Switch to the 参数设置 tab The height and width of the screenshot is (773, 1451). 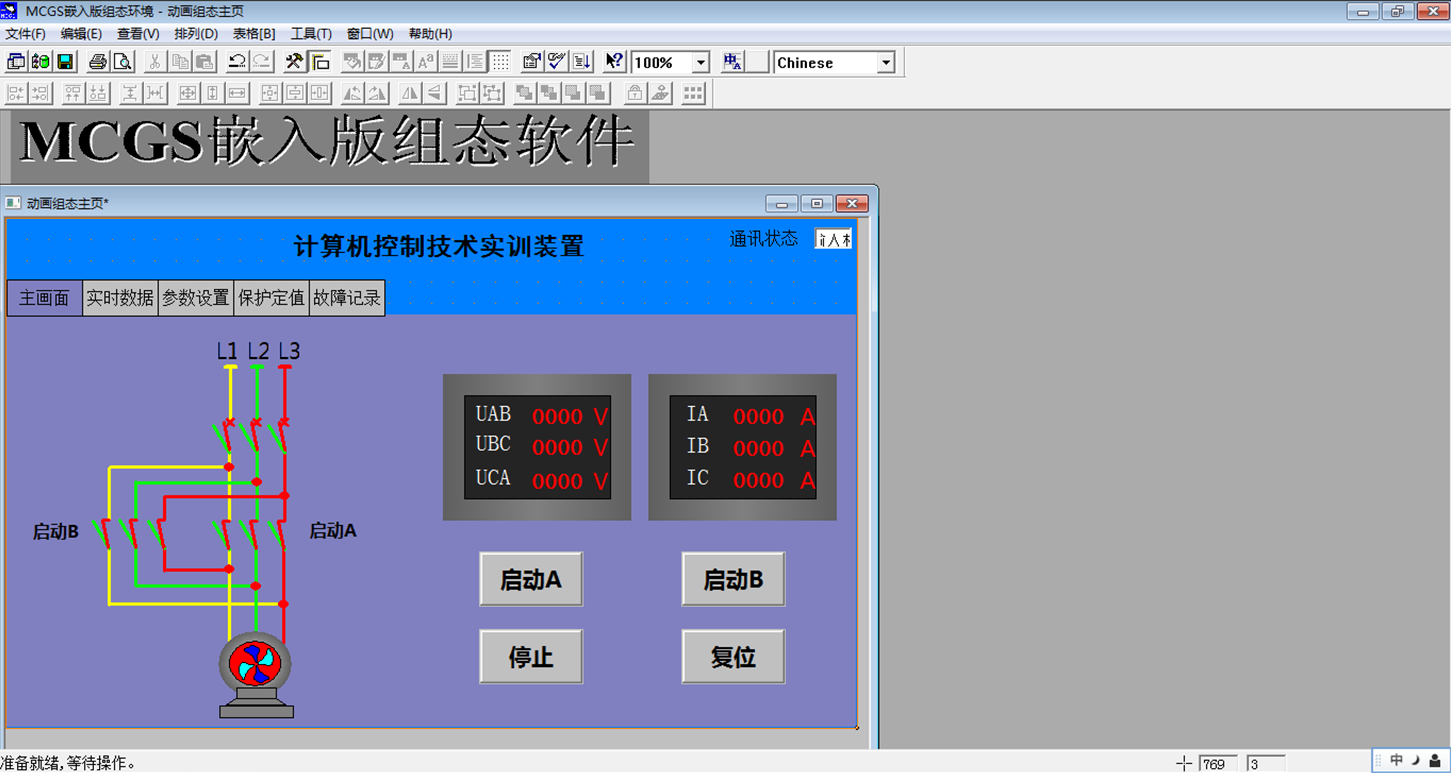[196, 298]
